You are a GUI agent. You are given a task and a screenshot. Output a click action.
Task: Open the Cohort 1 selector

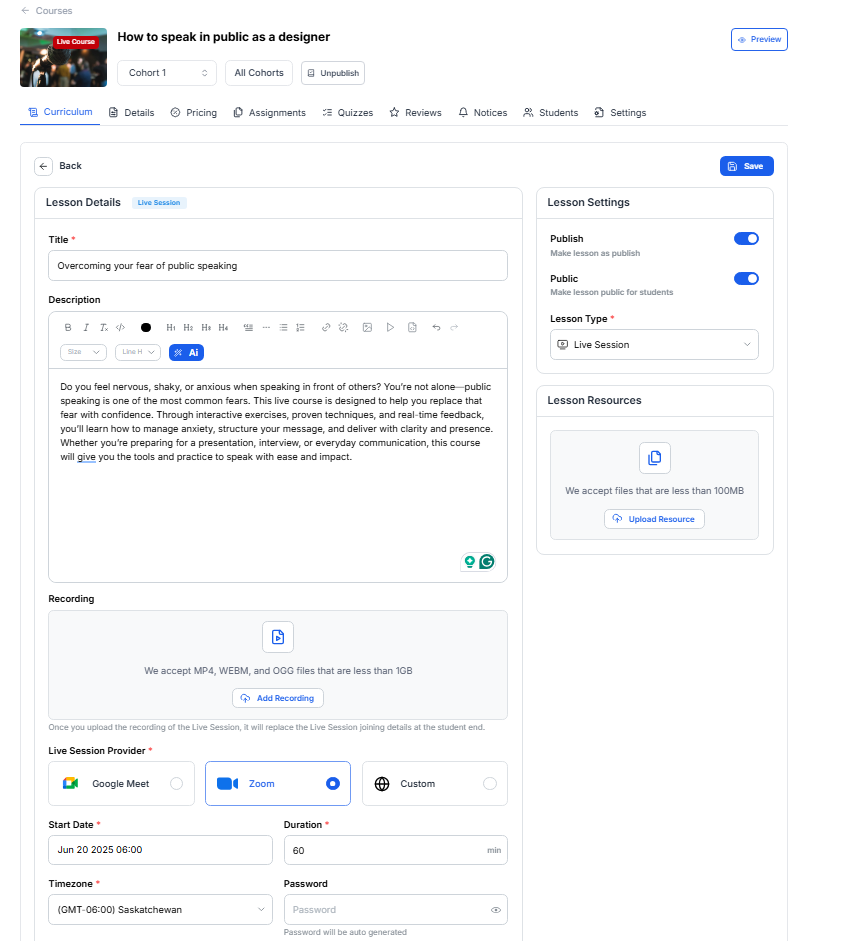(x=166, y=73)
